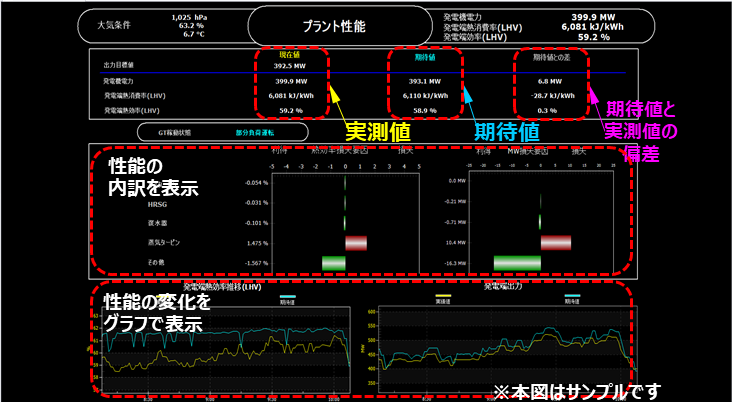Click the -0.21 MW loss value
The height and width of the screenshot is (415, 732).
point(455,202)
